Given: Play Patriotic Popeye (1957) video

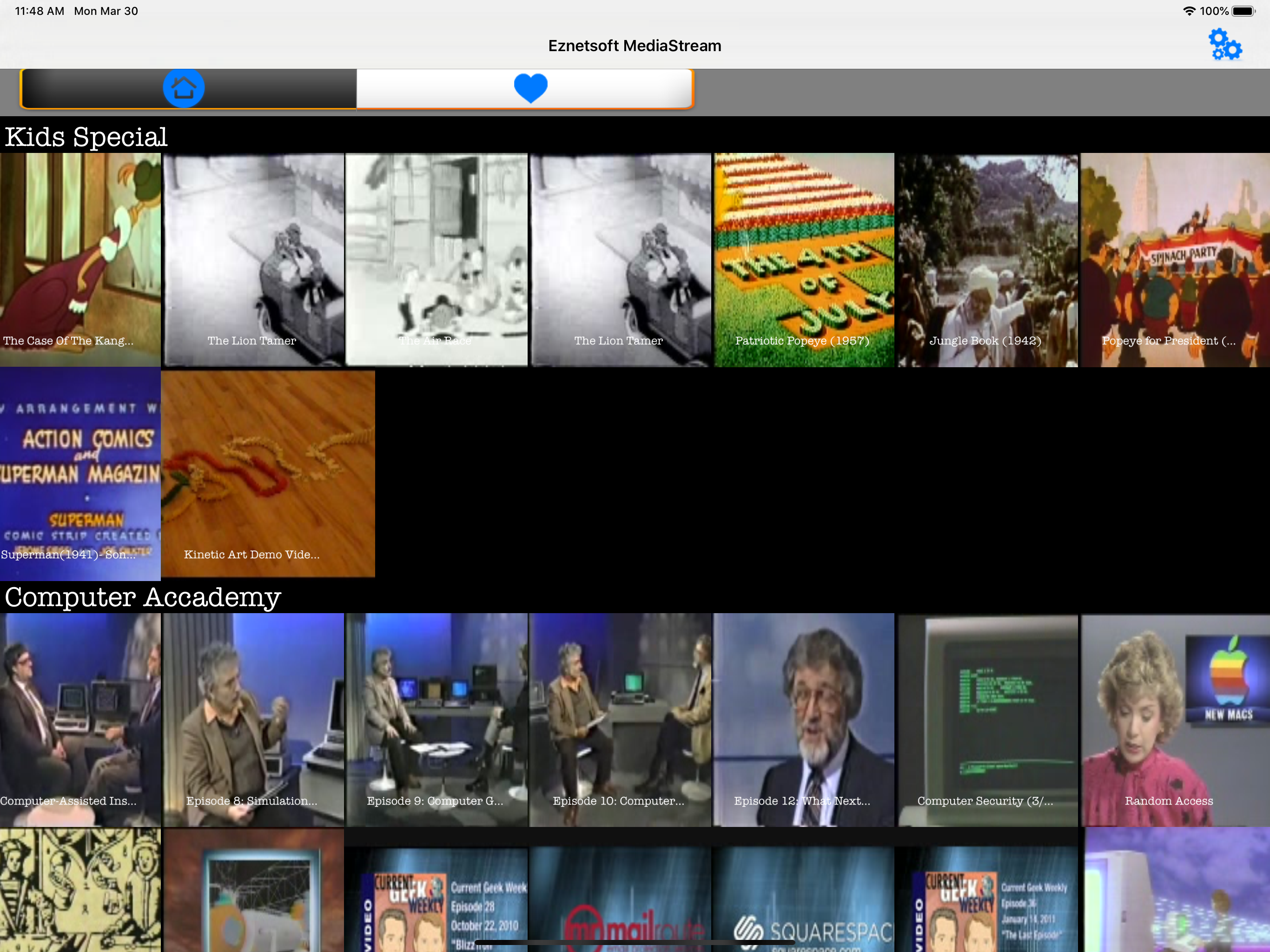Looking at the screenshot, I should [x=804, y=259].
